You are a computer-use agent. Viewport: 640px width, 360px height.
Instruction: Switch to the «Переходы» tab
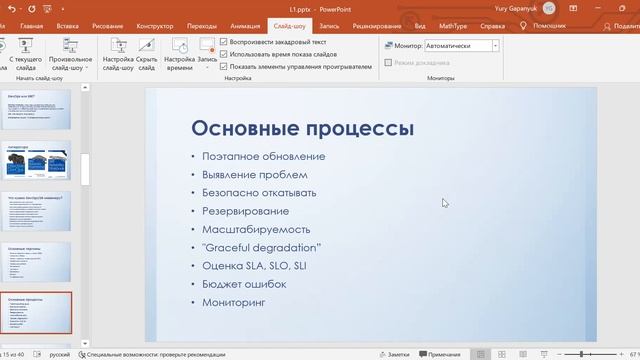tap(202, 26)
